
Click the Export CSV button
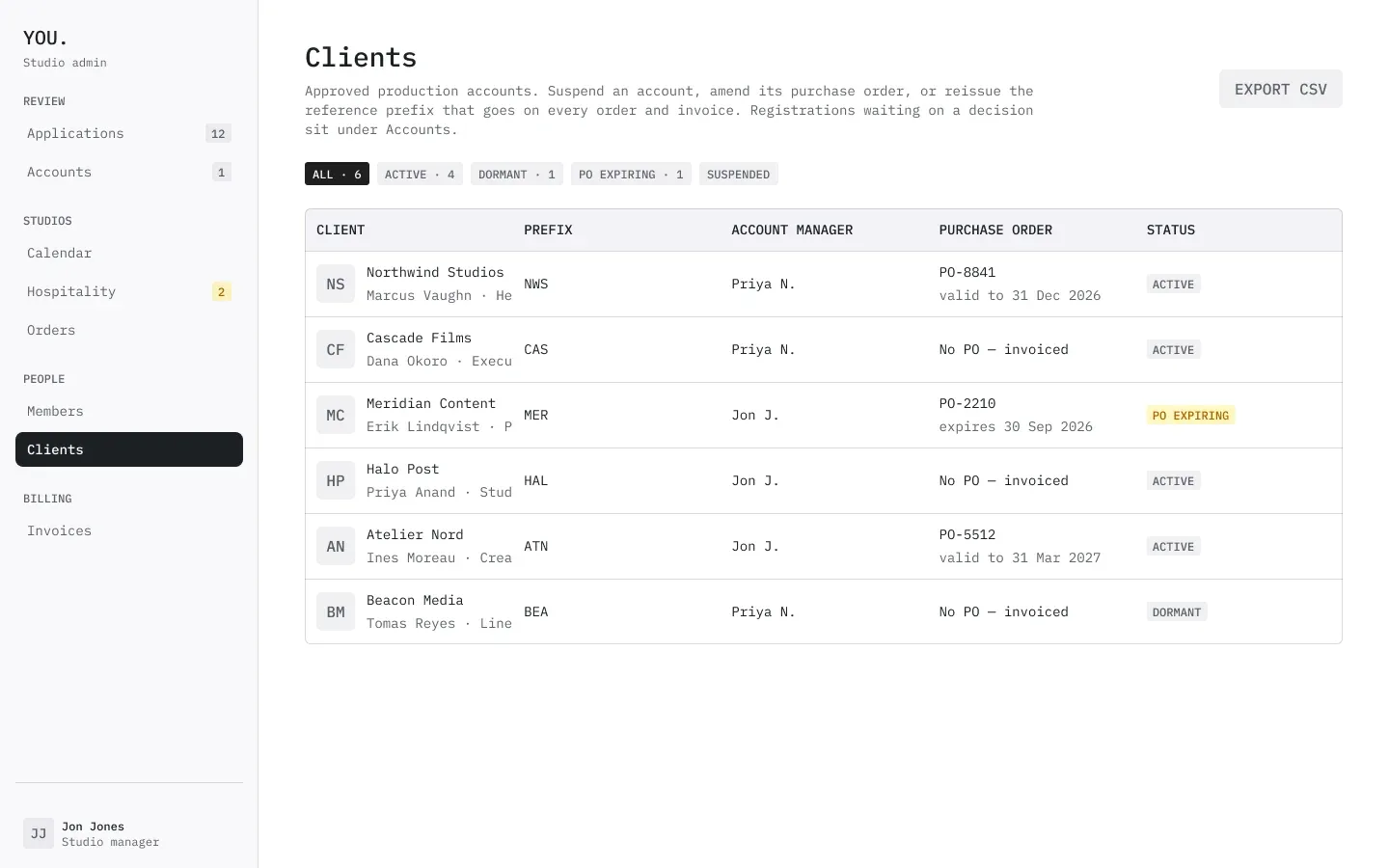click(x=1281, y=89)
